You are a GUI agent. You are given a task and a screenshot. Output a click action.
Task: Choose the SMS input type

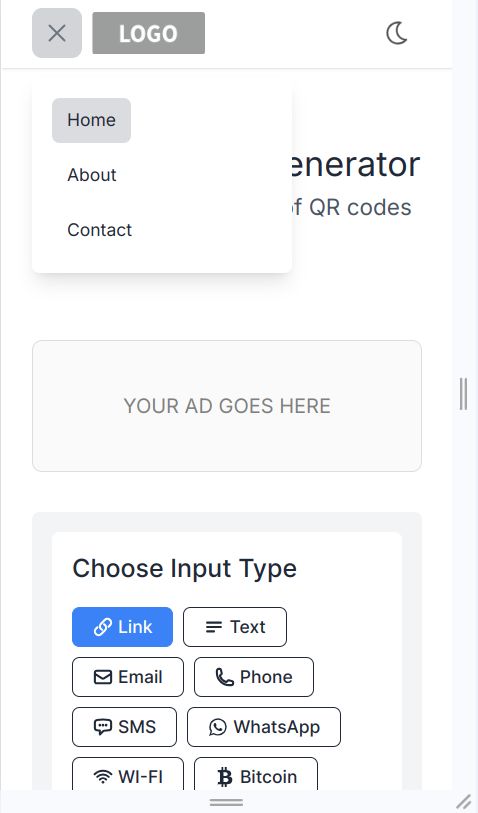[x=124, y=727]
